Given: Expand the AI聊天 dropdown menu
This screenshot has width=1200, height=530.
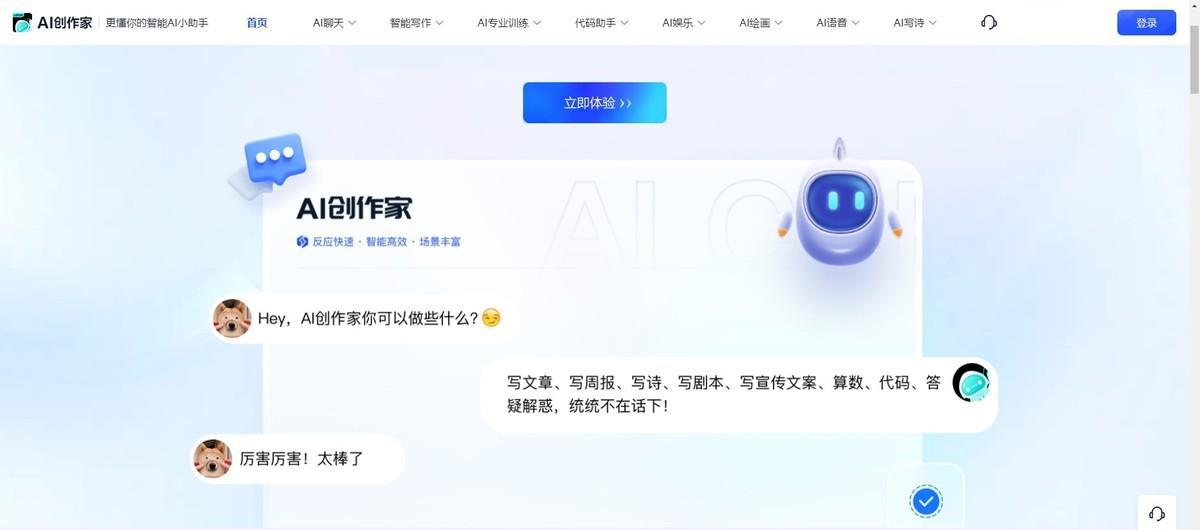Looking at the screenshot, I should pyautogui.click(x=334, y=22).
